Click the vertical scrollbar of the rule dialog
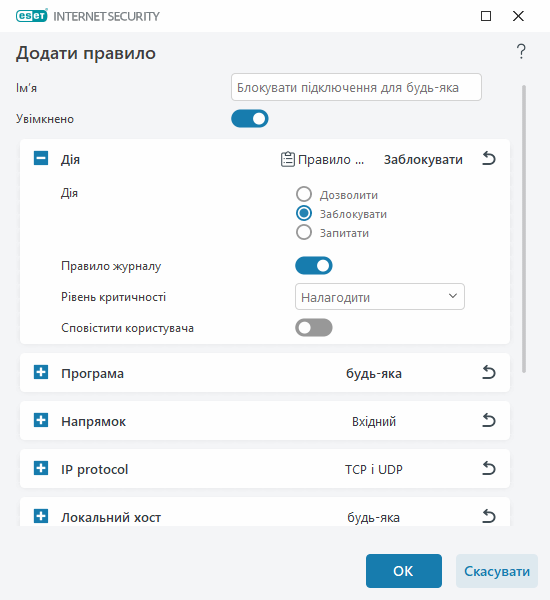 [x=524, y=229]
